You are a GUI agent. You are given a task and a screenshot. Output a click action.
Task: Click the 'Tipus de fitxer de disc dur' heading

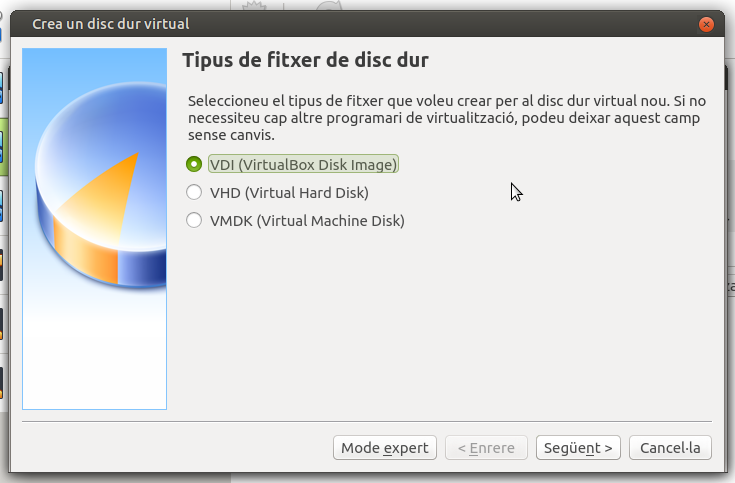(x=305, y=61)
